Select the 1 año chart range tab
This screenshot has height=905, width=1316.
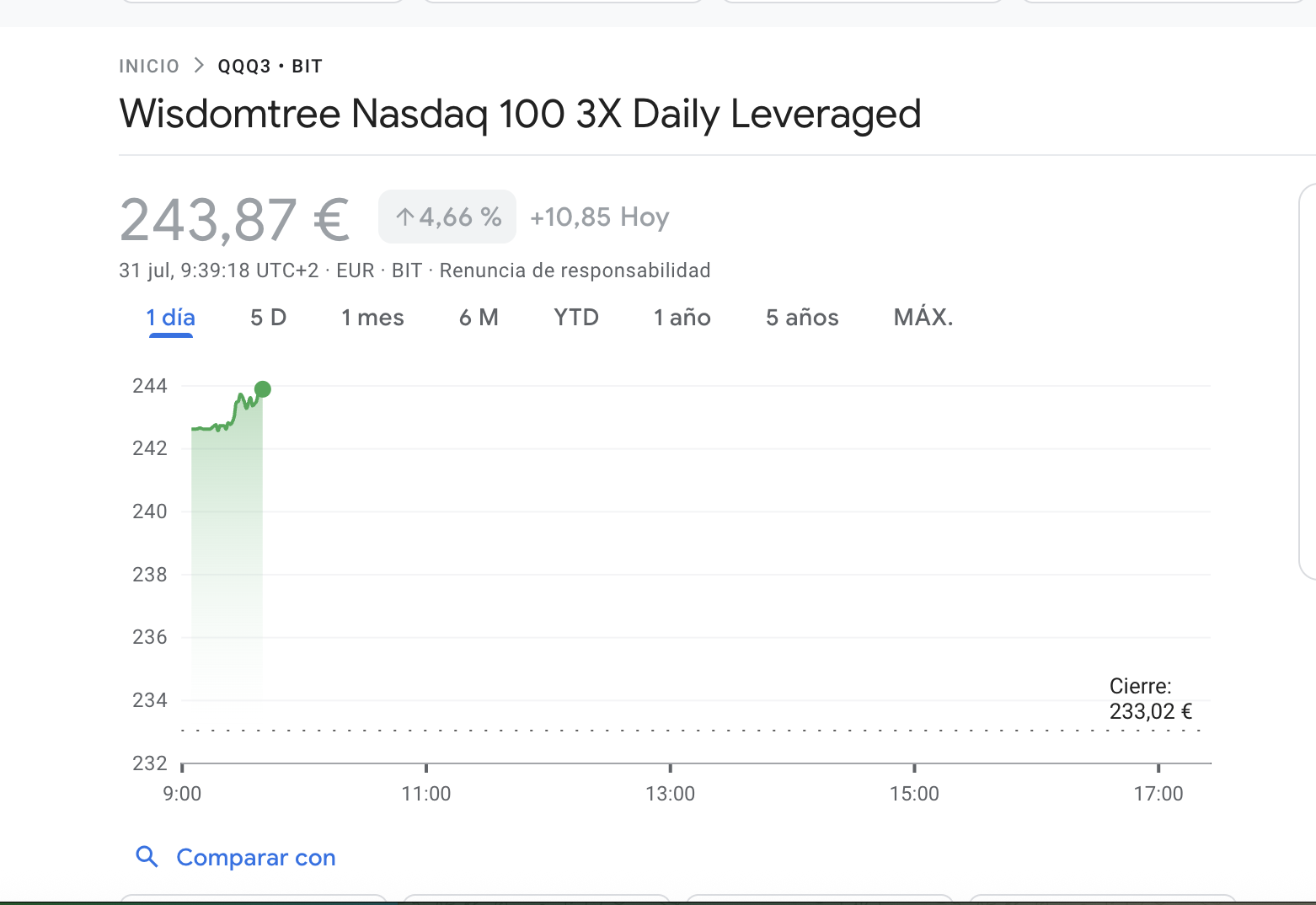[682, 318]
